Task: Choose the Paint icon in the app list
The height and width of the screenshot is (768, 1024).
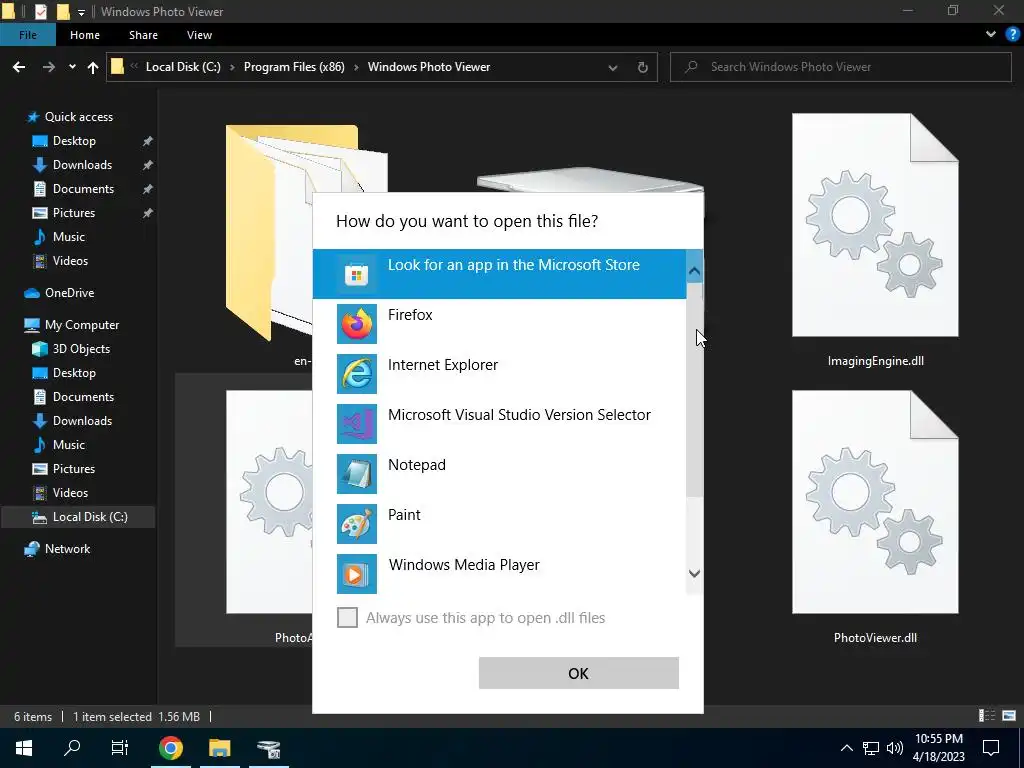Action: (x=357, y=524)
